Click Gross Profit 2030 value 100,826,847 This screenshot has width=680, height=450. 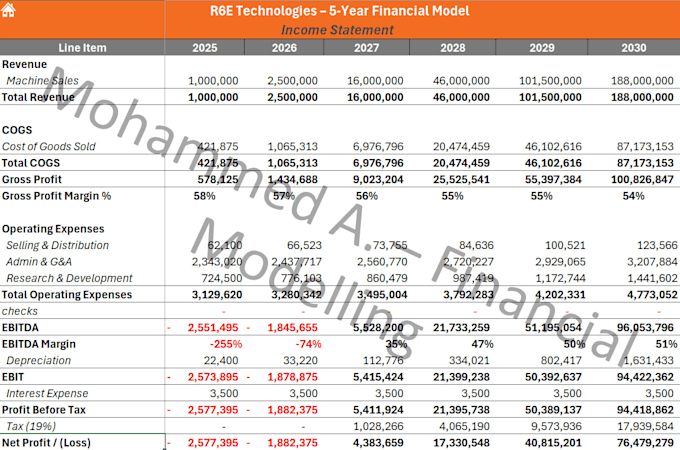(642, 179)
